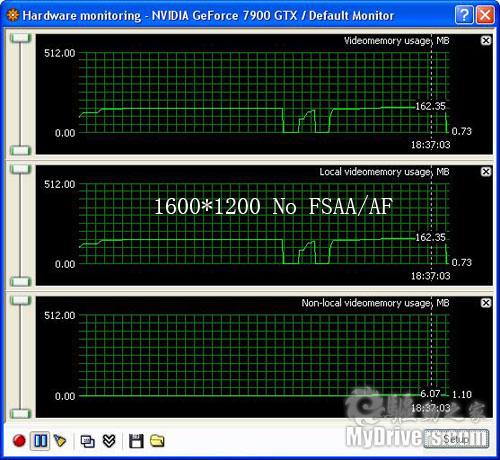Click bottom slider handle beside Non-local videomemory graph

[20, 414]
